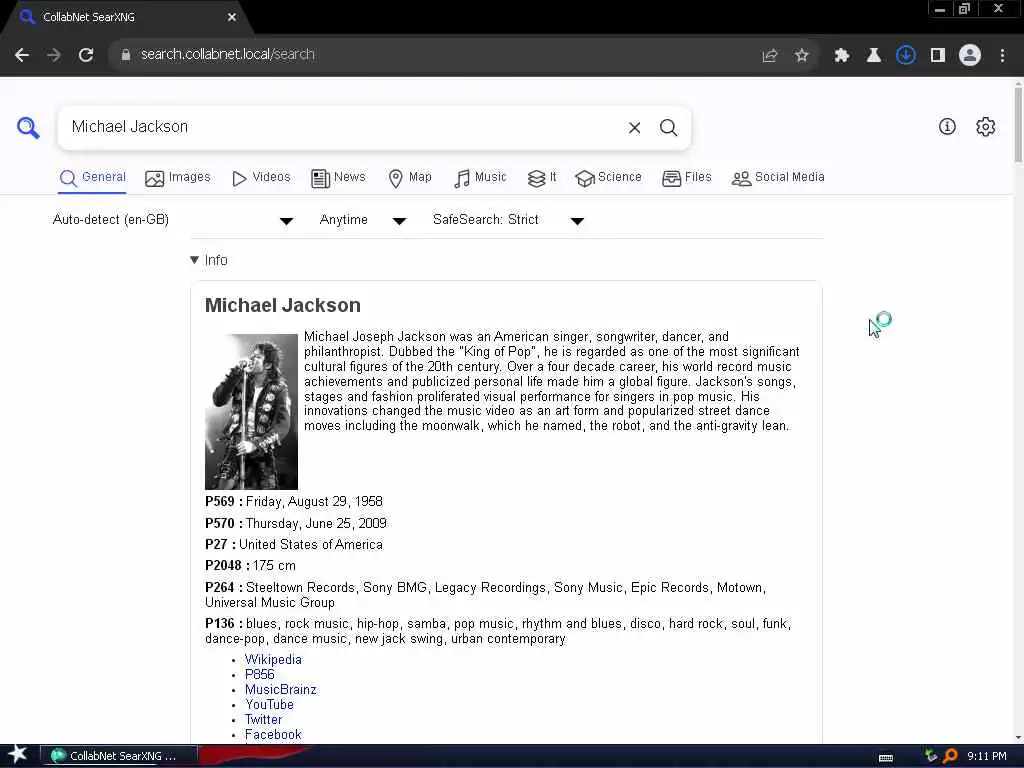Image resolution: width=1024 pixels, height=768 pixels.
Task: Click the P570 death date line
Action: point(296,523)
